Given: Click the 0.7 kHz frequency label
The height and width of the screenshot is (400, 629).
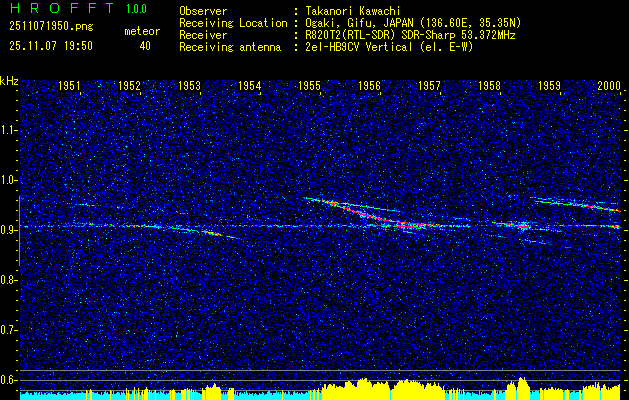Looking at the screenshot, I should pyautogui.click(x=8, y=330).
